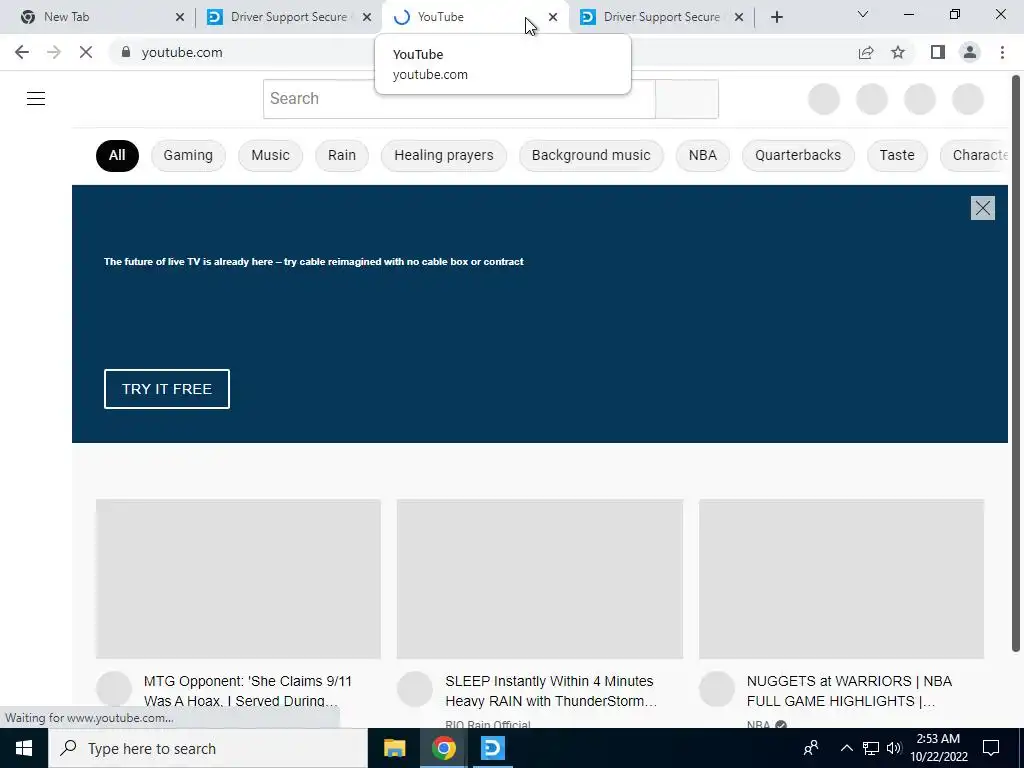Show hidden system tray icons

[846, 748]
